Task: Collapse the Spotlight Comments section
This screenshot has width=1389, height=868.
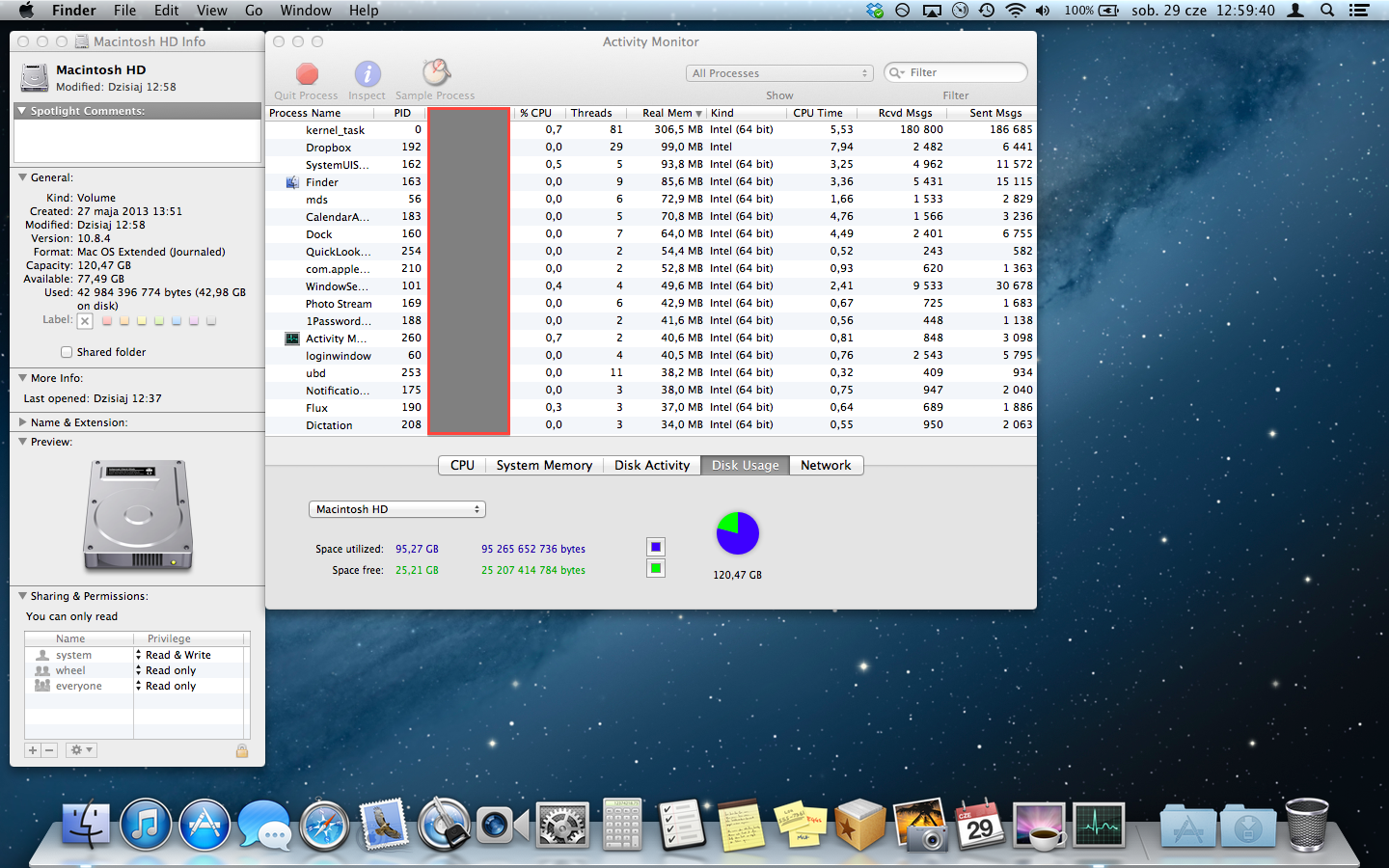Action: 21,111
